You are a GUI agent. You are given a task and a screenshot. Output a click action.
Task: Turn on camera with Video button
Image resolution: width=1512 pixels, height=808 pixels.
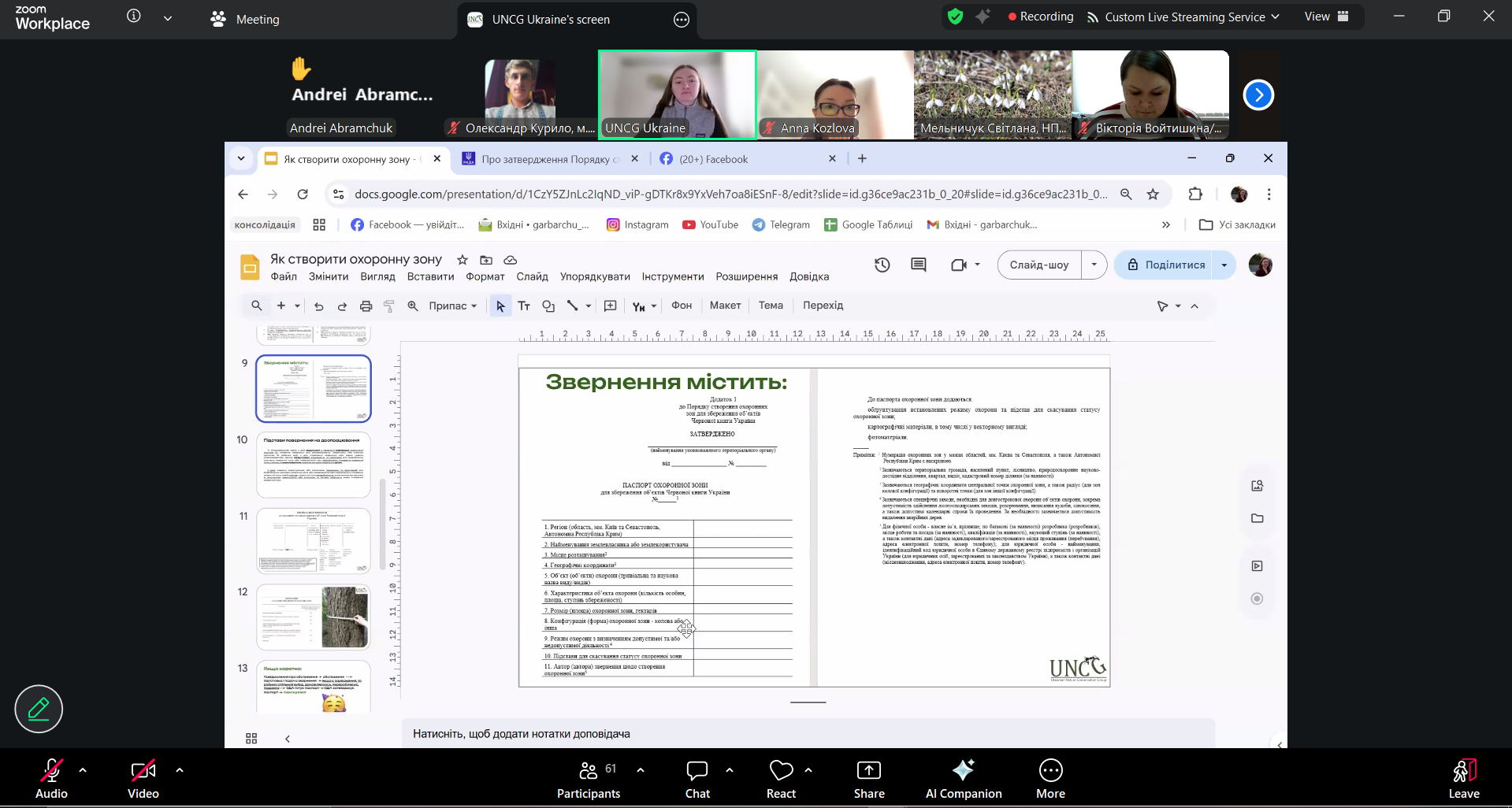(x=143, y=778)
